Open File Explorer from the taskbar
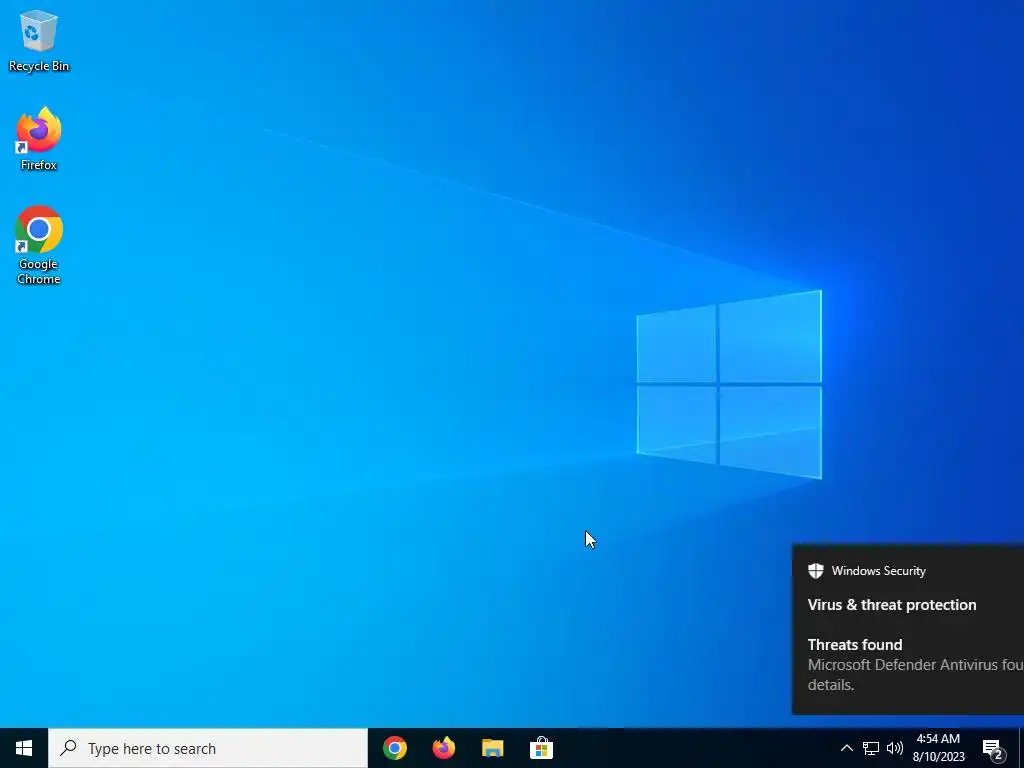The width and height of the screenshot is (1024, 768). pos(493,748)
